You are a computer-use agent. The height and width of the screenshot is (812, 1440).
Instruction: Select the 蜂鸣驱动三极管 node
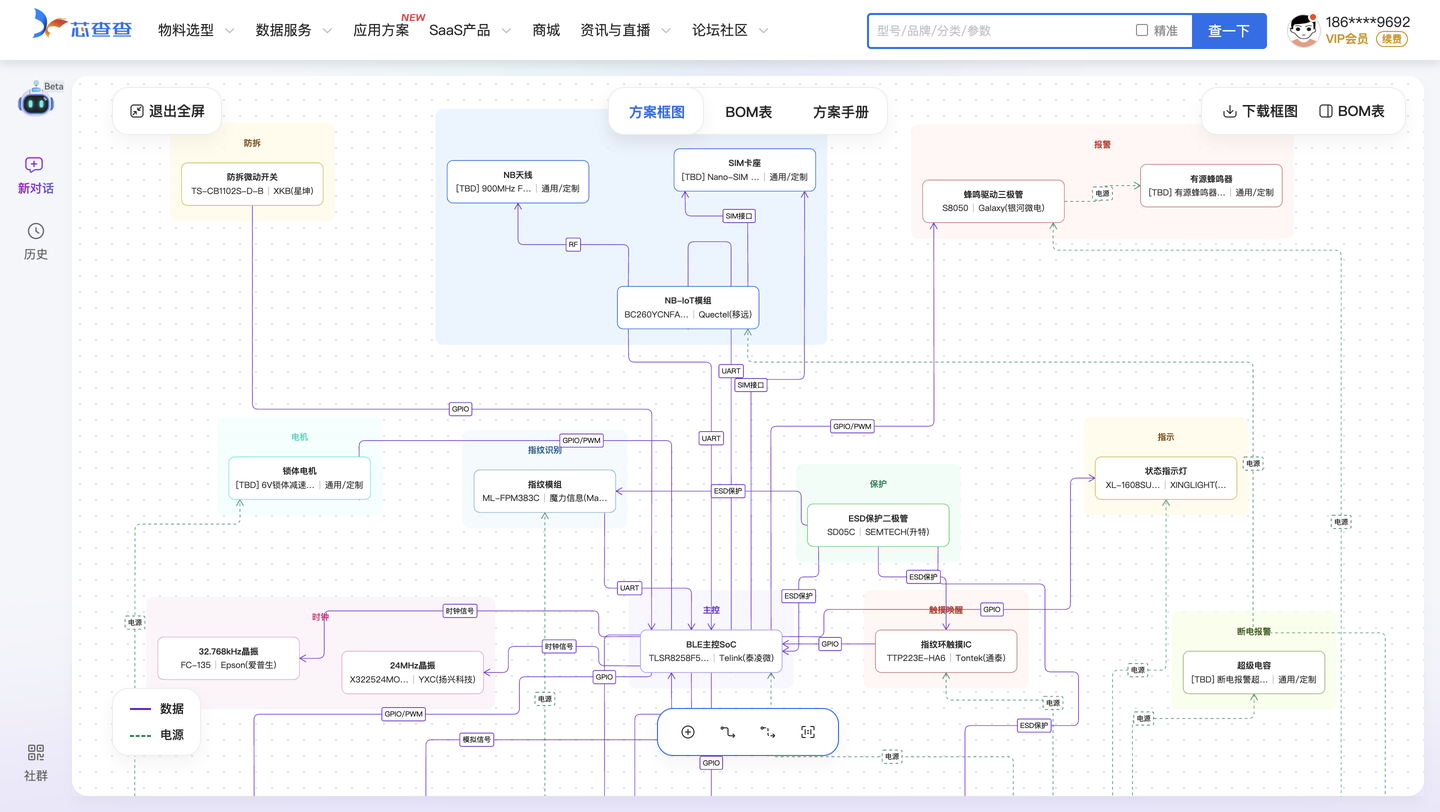[x=993, y=201]
